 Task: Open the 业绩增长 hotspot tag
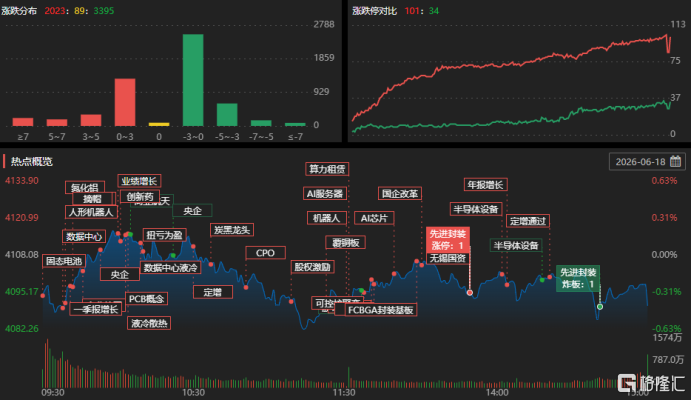[139, 181]
